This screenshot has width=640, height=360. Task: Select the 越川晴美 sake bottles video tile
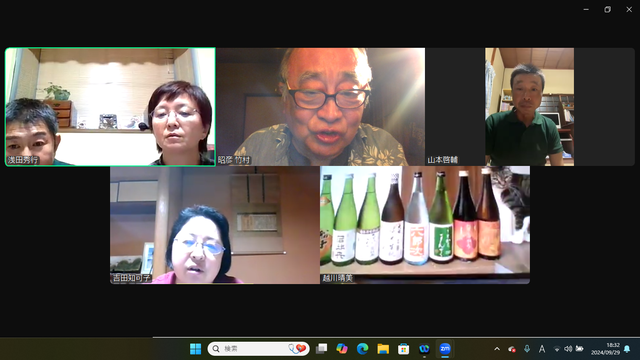coord(425,225)
